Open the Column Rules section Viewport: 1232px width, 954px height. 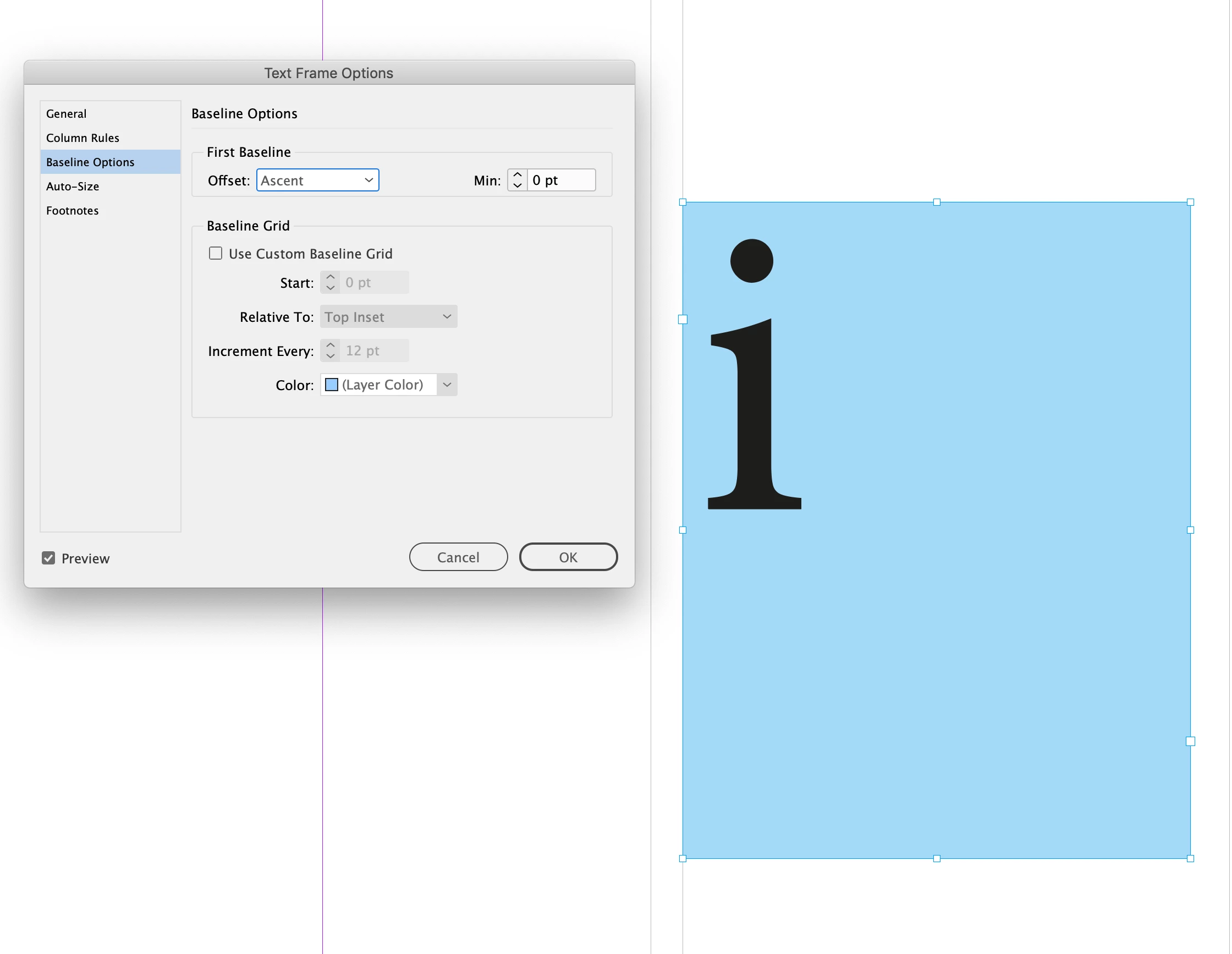[x=82, y=138]
